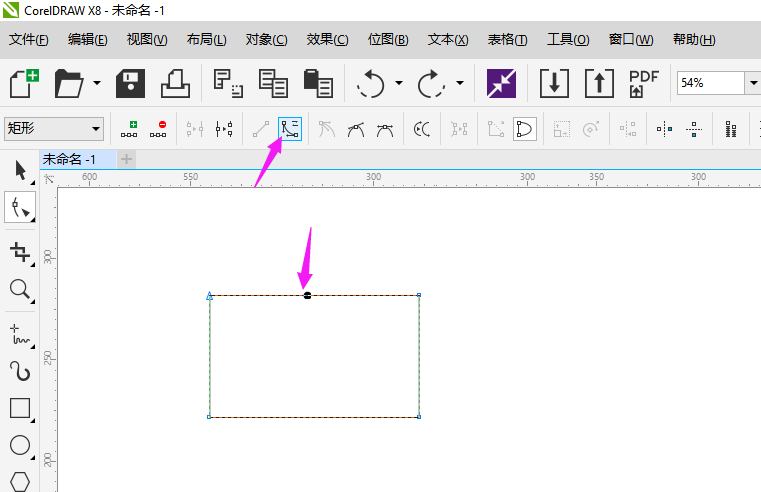Switch to the 未命名 -1 document tab
Image resolution: width=761 pixels, height=492 pixels.
pos(78,159)
